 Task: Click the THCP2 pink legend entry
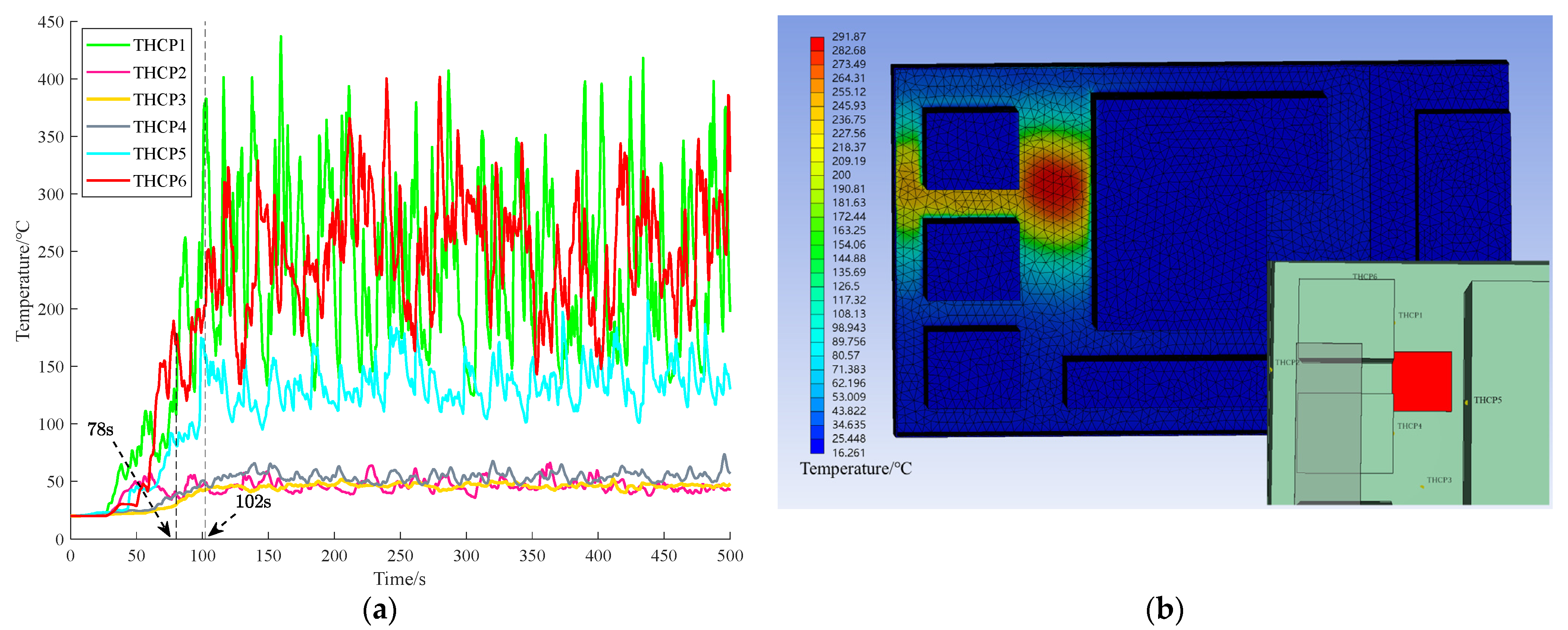pyautogui.click(x=159, y=72)
